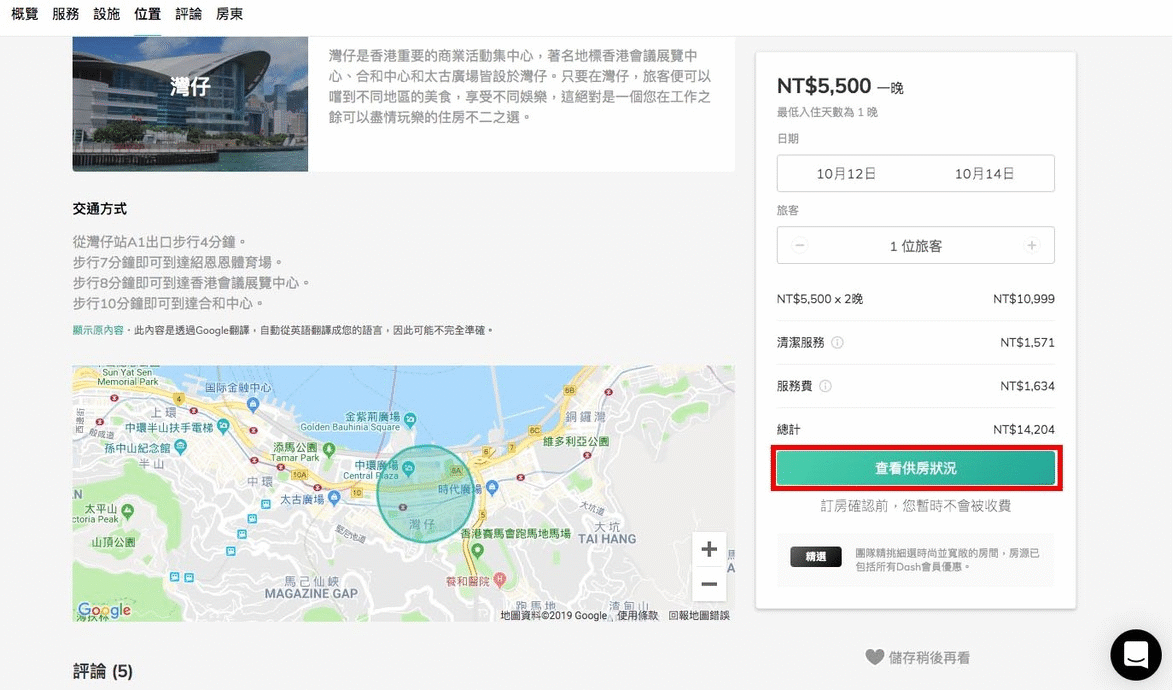This screenshot has width=1173, height=690.
Task: Click the 中環廣場 Central Plaza marker
Action: (408, 468)
